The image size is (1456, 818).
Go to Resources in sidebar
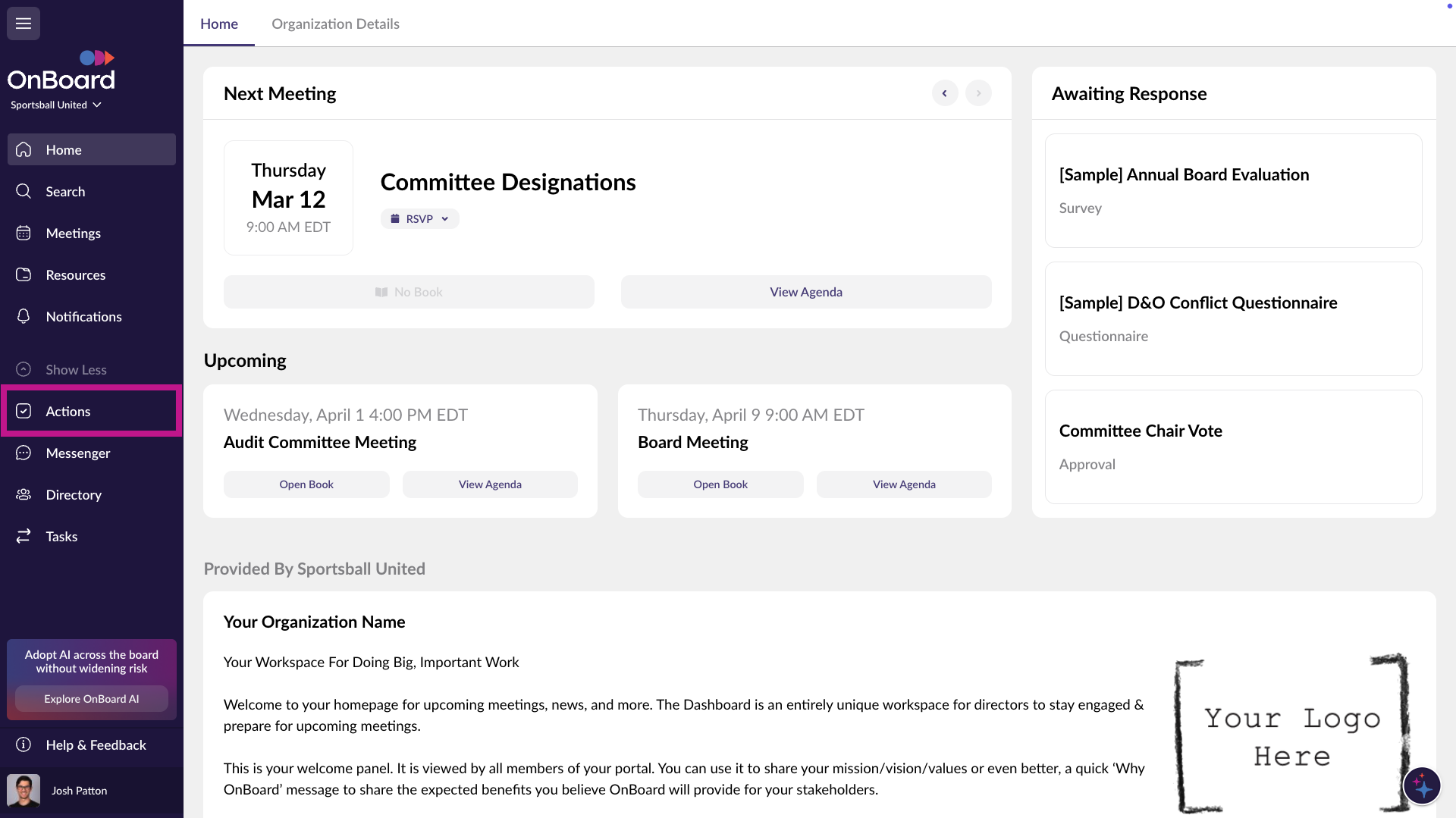pyautogui.click(x=75, y=275)
